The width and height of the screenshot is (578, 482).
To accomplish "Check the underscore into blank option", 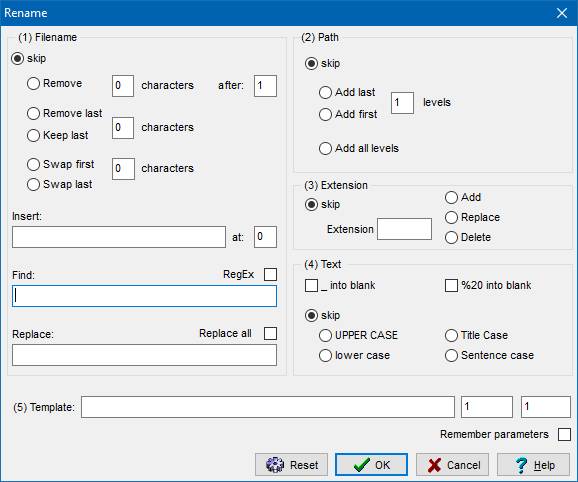I will (311, 285).
